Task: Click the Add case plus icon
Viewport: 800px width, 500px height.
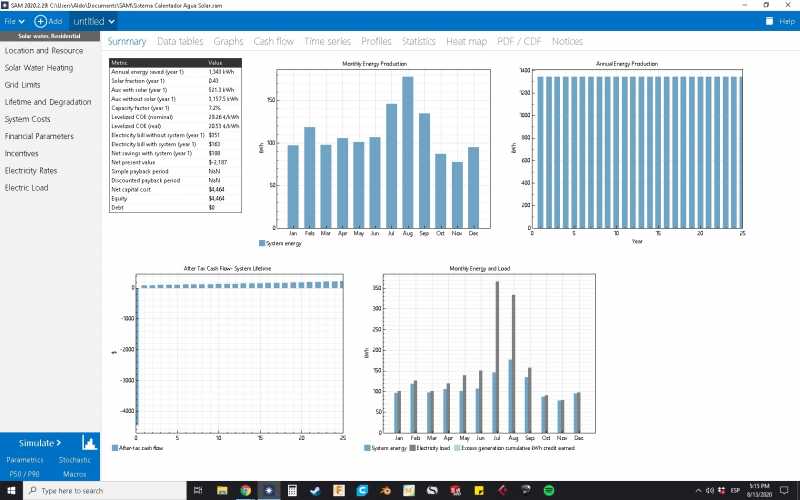Action: [41, 21]
